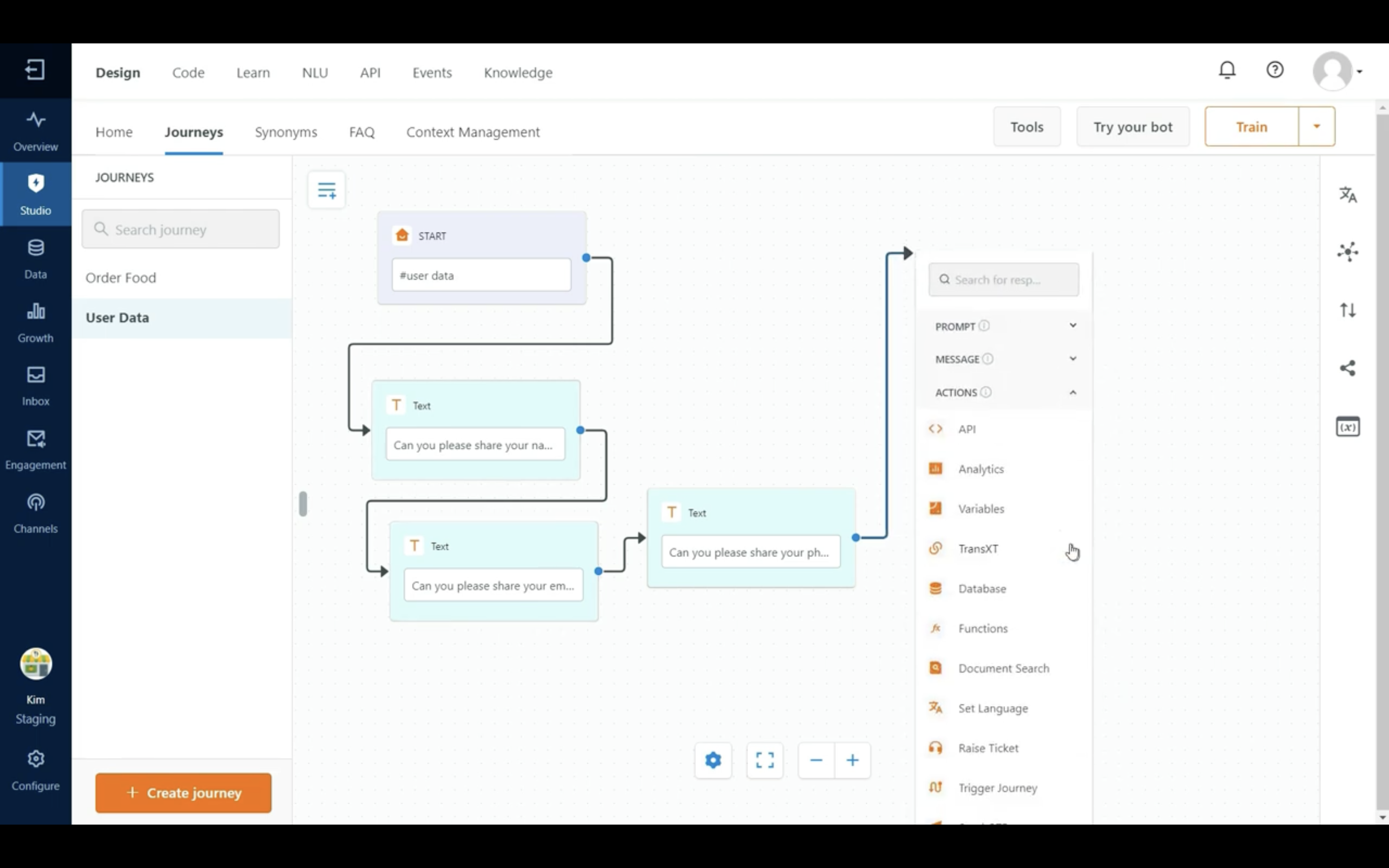Click the fit-to-screen button
The image size is (1389, 868).
click(x=764, y=760)
